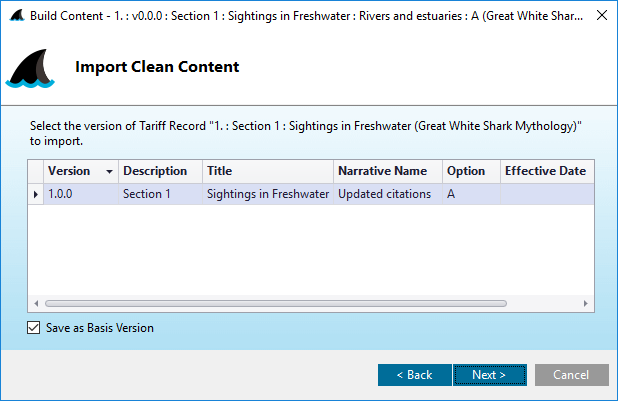The height and width of the screenshot is (401, 618).
Task: Toggle the Save as Basis Version checkbox
Action: coord(34,327)
